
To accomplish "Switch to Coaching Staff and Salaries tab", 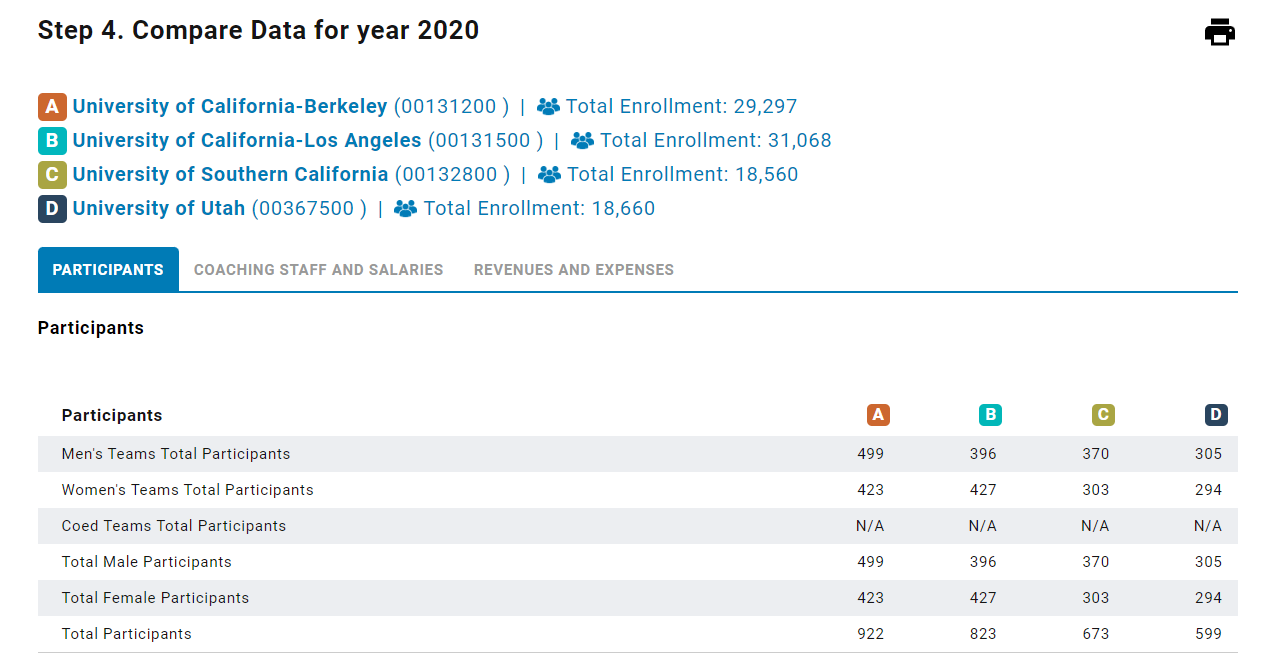I will click(318, 270).
